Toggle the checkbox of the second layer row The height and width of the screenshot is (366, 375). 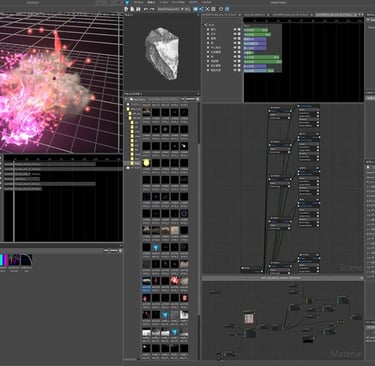[208, 34]
